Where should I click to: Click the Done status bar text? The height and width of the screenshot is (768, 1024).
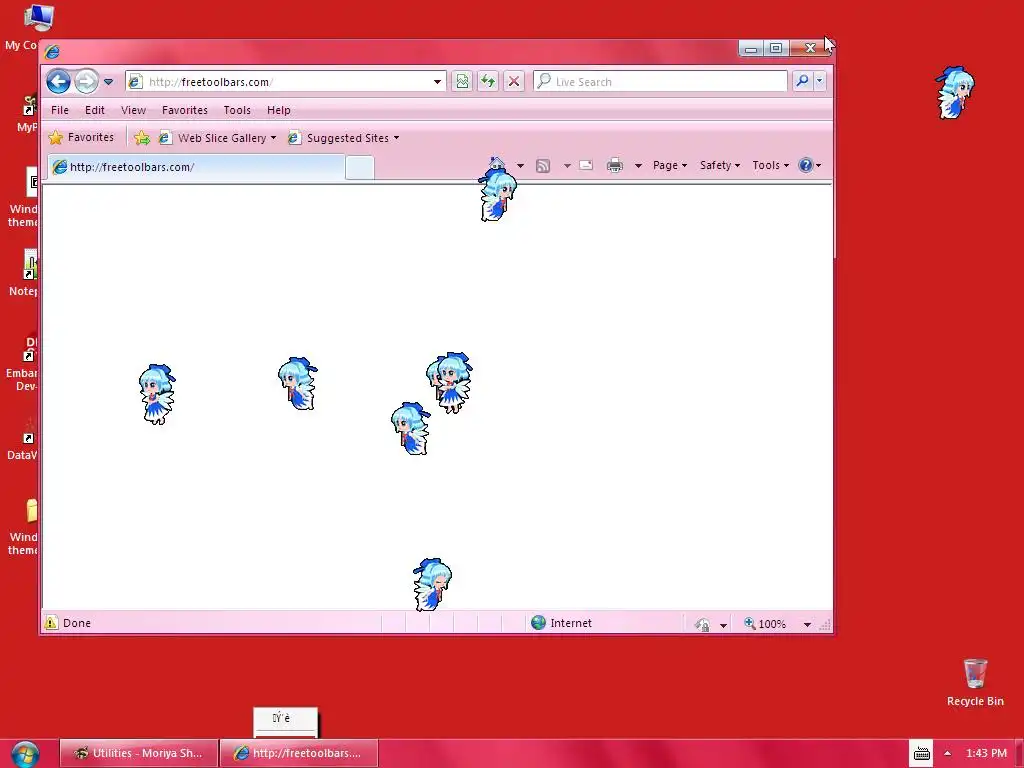click(77, 623)
